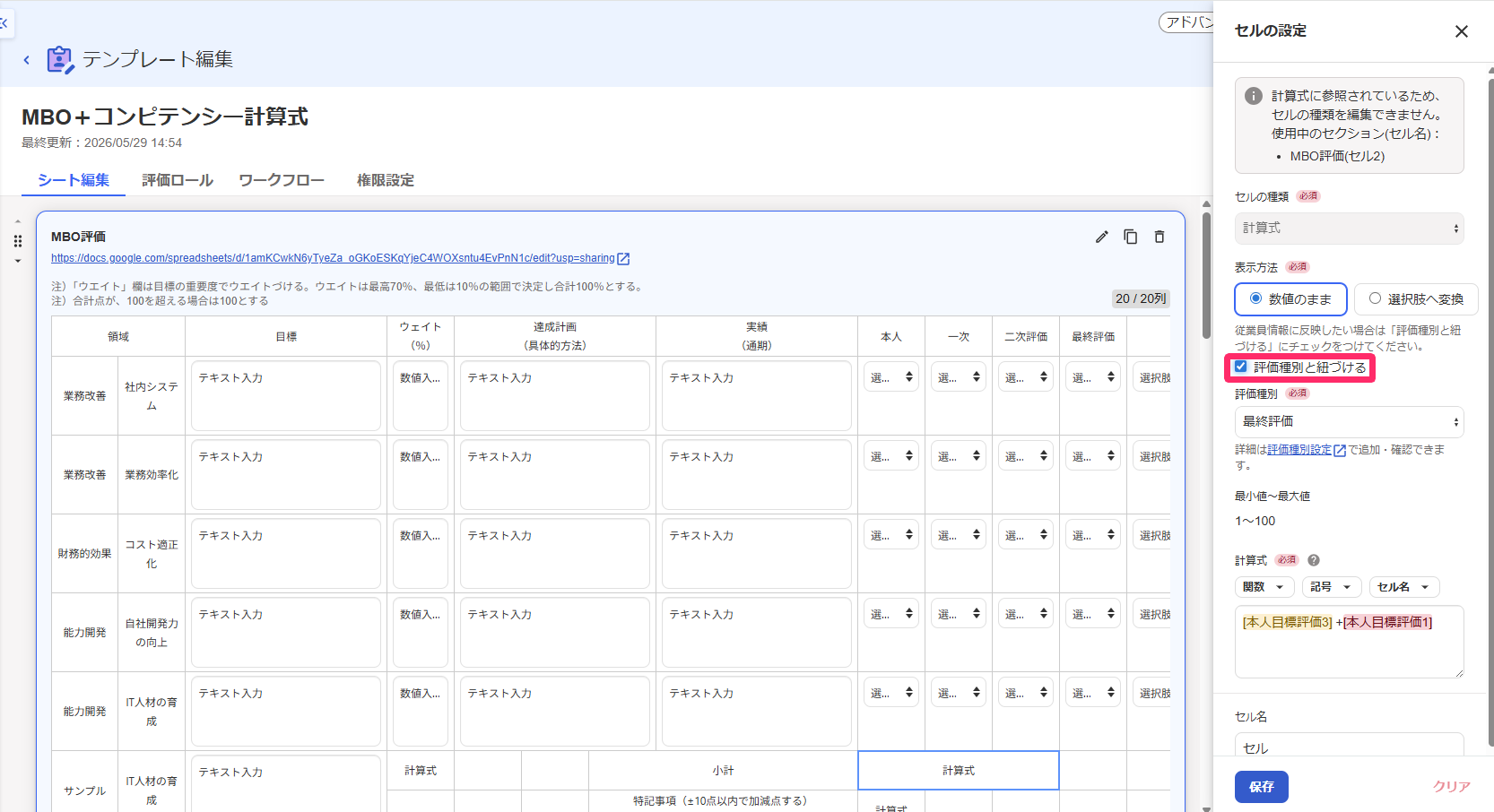Click the 20 / 20列 column counter

click(x=1141, y=298)
